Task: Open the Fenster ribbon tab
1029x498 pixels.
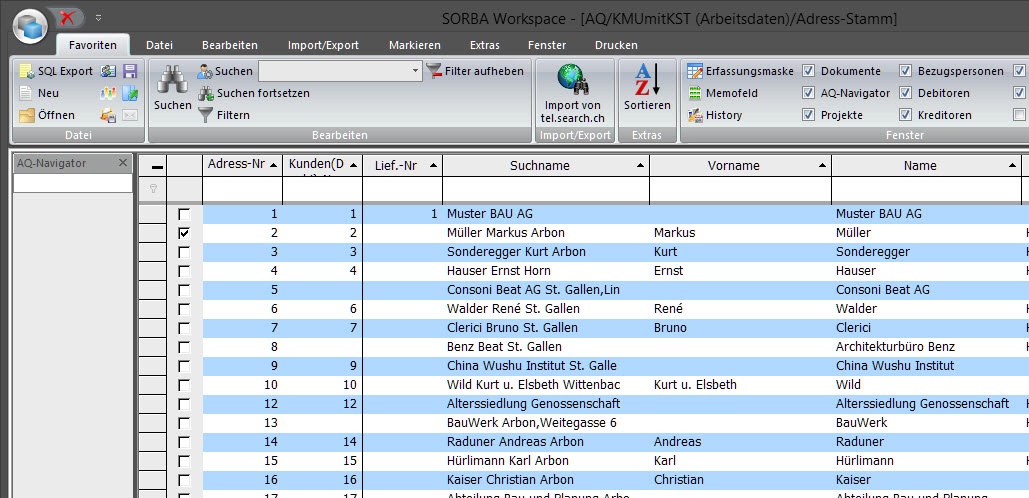Action: (547, 45)
